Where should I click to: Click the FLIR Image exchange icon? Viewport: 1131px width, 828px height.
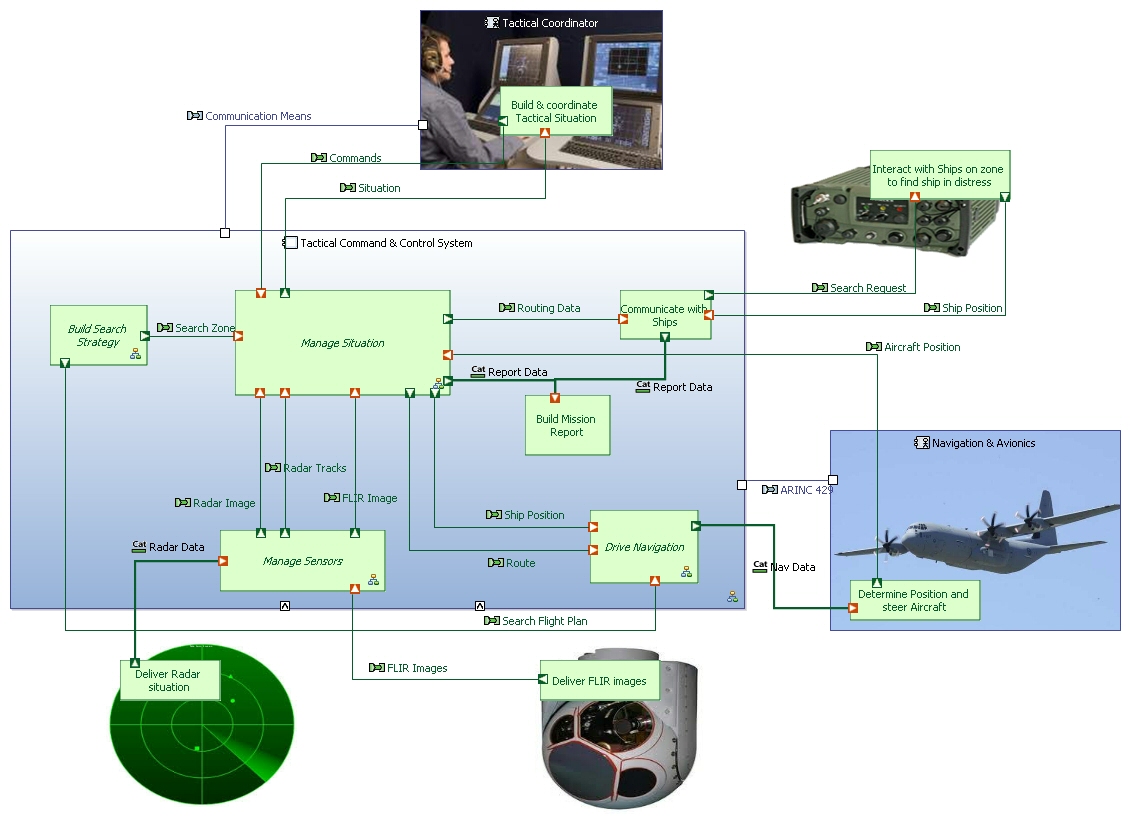[331, 498]
